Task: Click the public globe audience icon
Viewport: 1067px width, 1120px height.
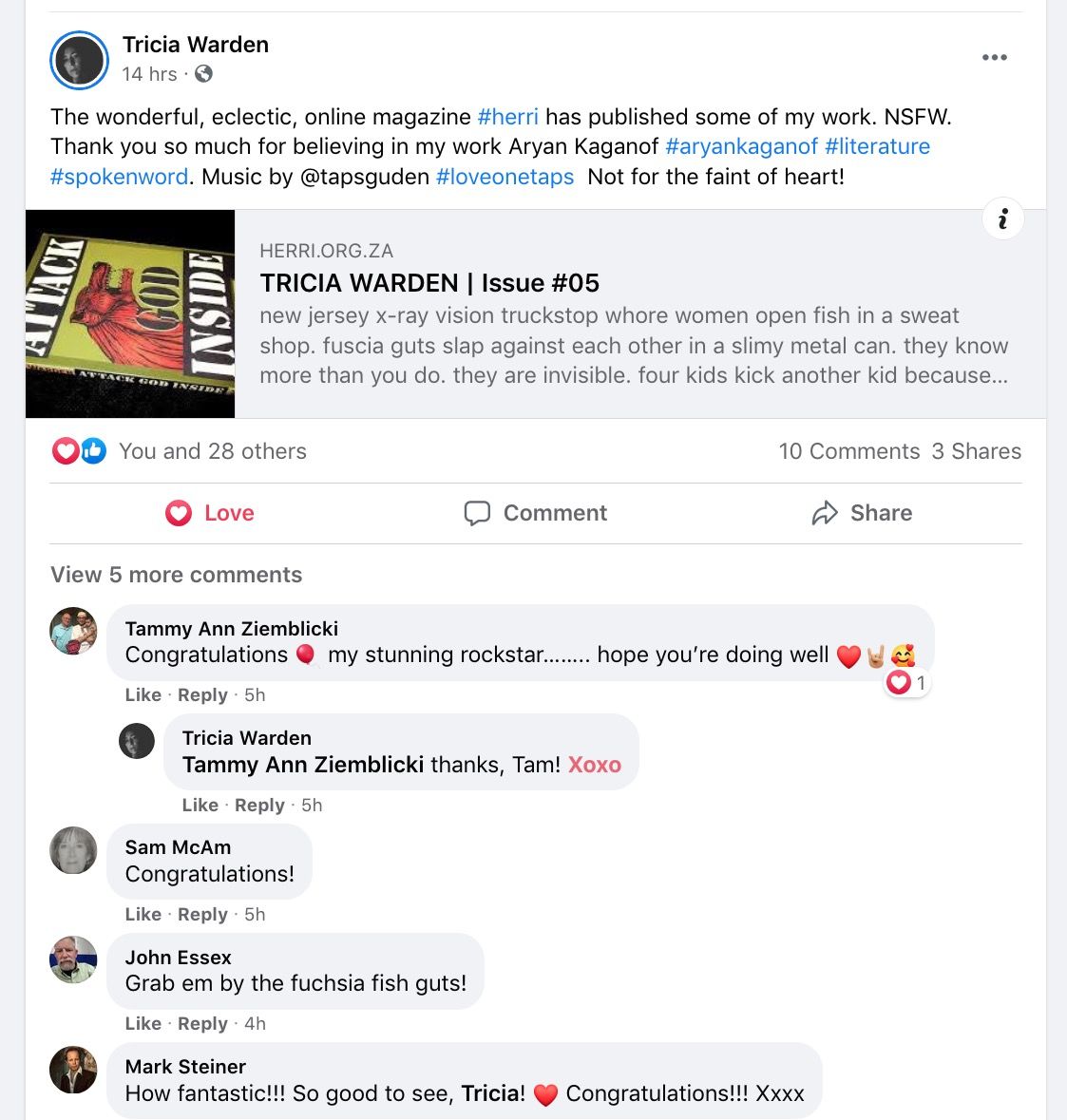Action: tap(203, 73)
